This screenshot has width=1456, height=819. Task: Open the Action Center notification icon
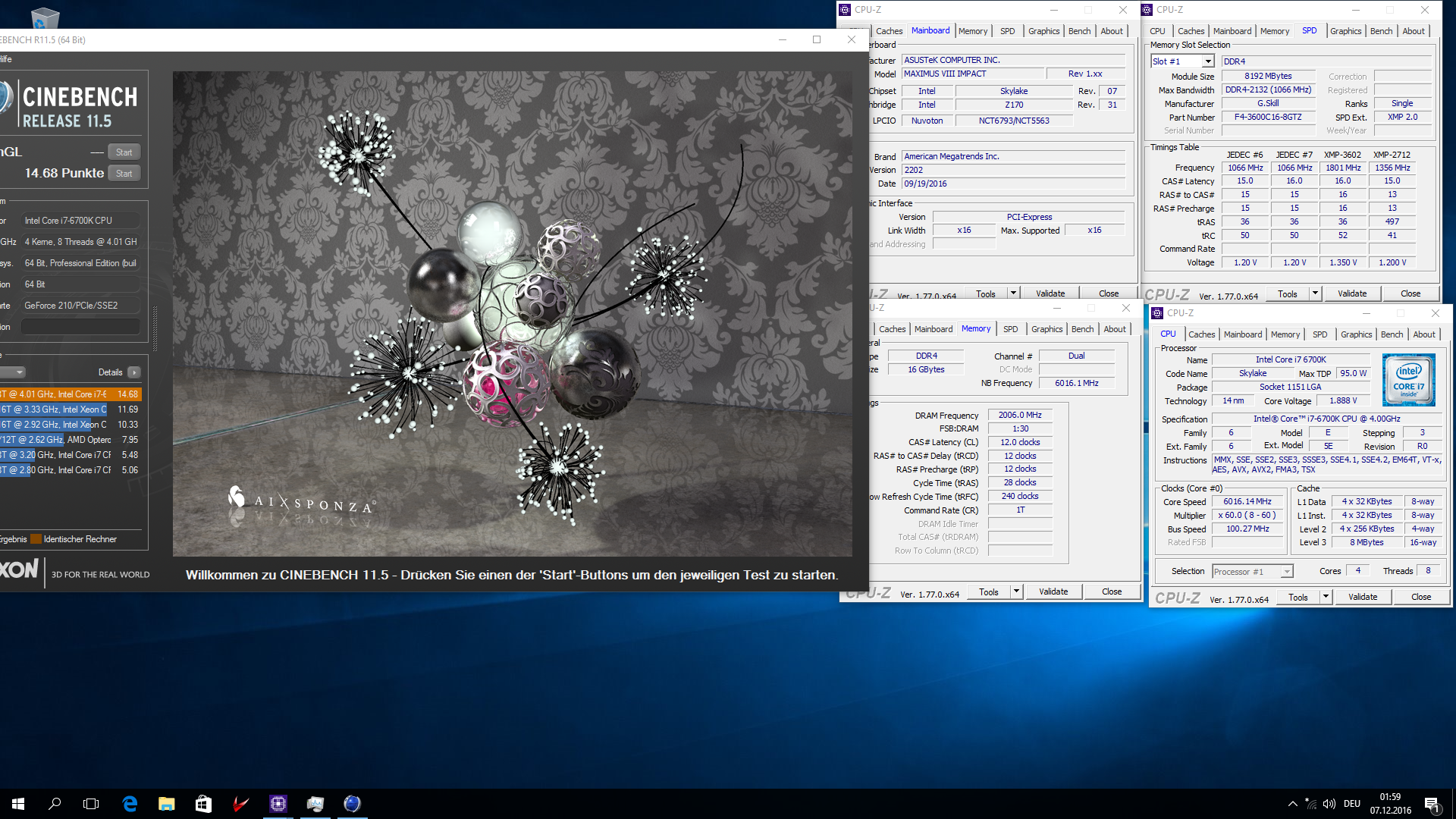pyautogui.click(x=1432, y=804)
